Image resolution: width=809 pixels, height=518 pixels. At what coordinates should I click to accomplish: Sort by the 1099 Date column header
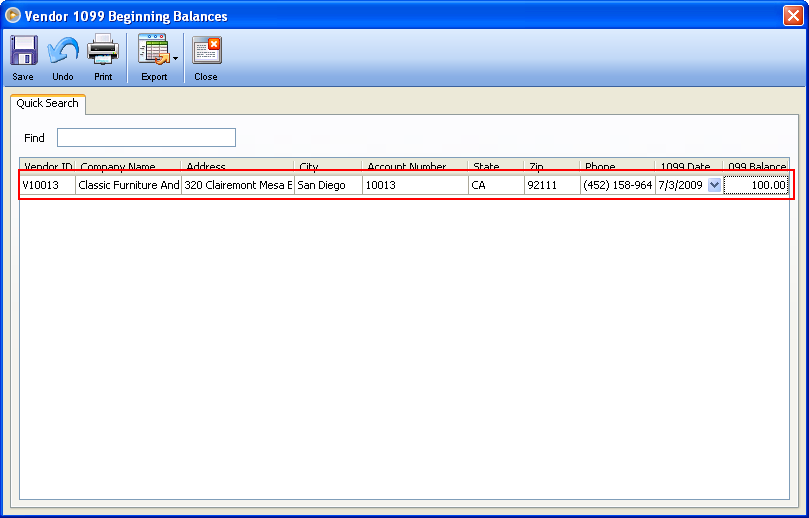pos(689,166)
